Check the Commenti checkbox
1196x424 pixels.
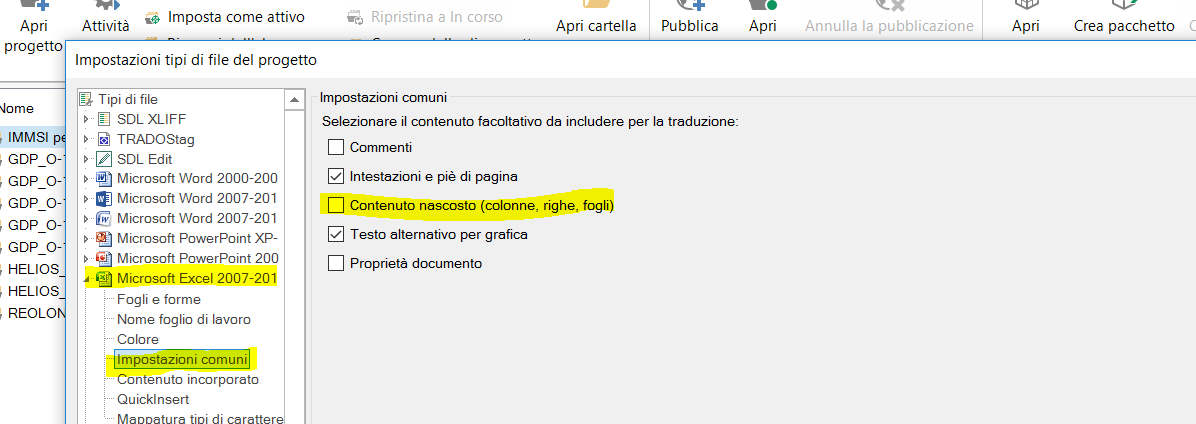coord(336,147)
